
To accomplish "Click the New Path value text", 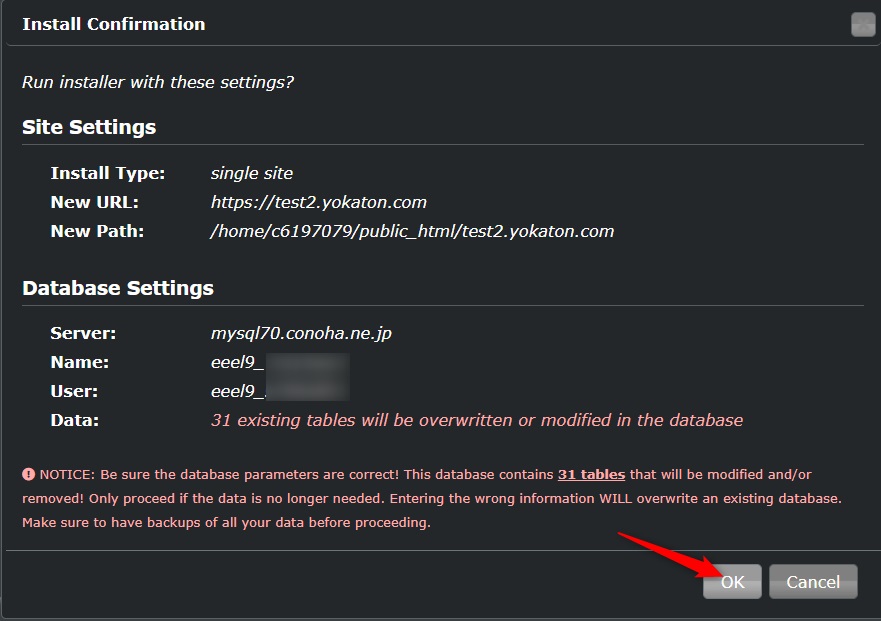I will [412, 231].
